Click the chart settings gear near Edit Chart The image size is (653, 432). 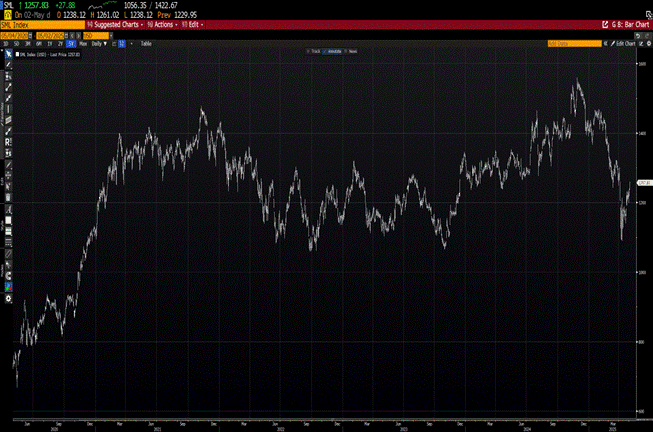[648, 44]
